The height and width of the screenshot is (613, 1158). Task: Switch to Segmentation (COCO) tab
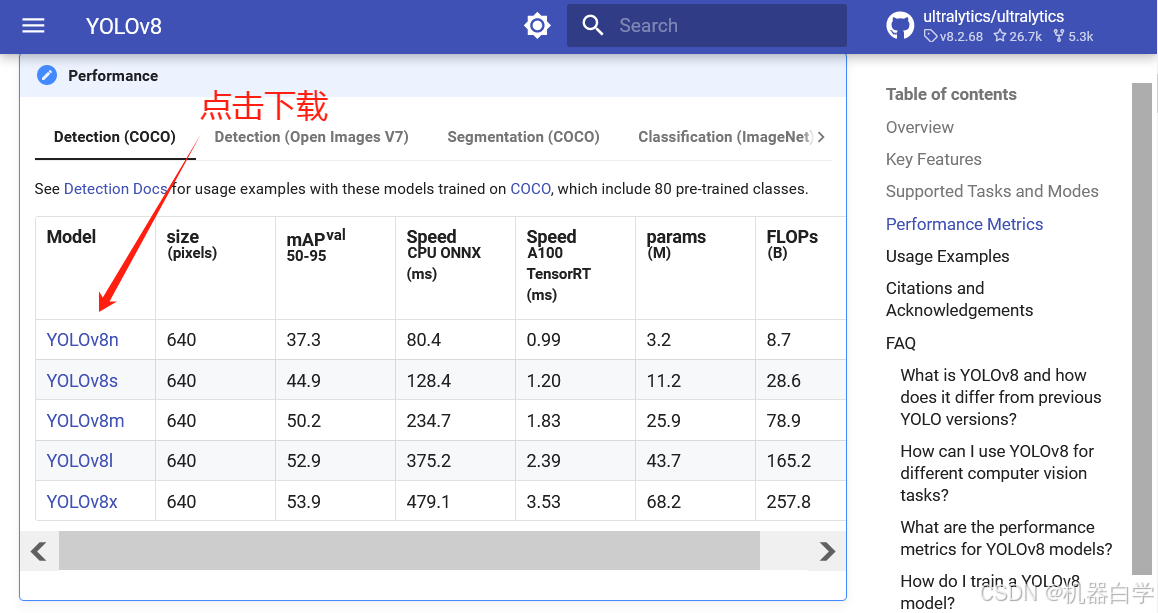point(523,137)
